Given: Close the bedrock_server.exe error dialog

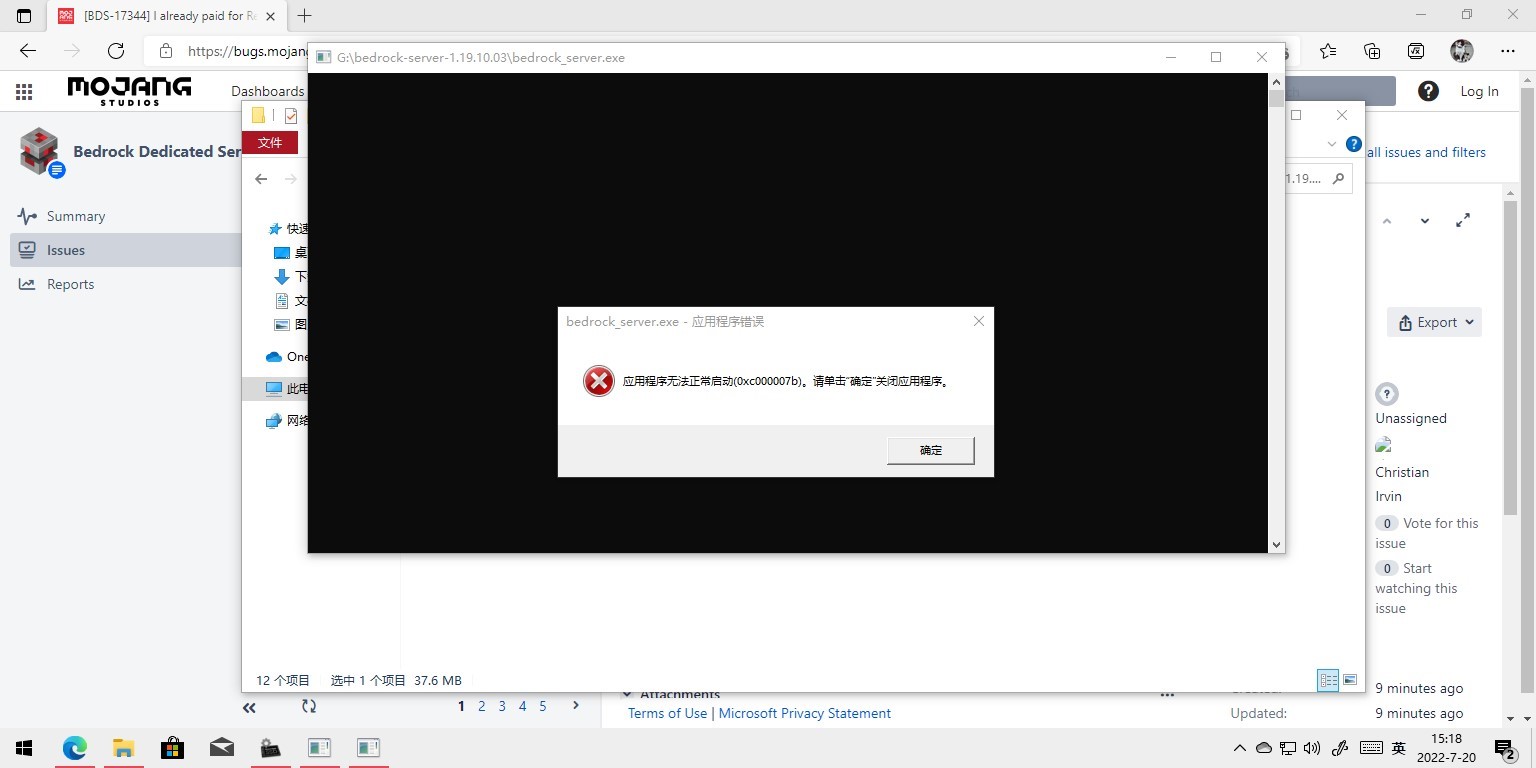Looking at the screenshot, I should [979, 321].
